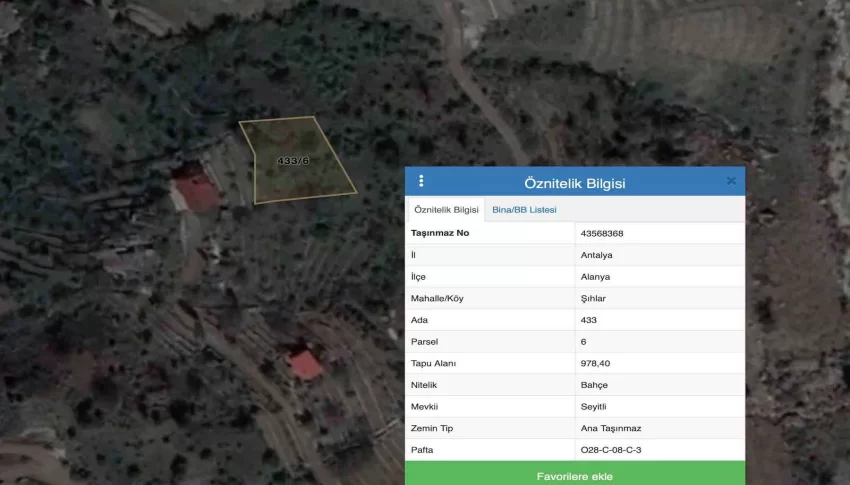Click the Mahalle/Köy label

[437, 299]
